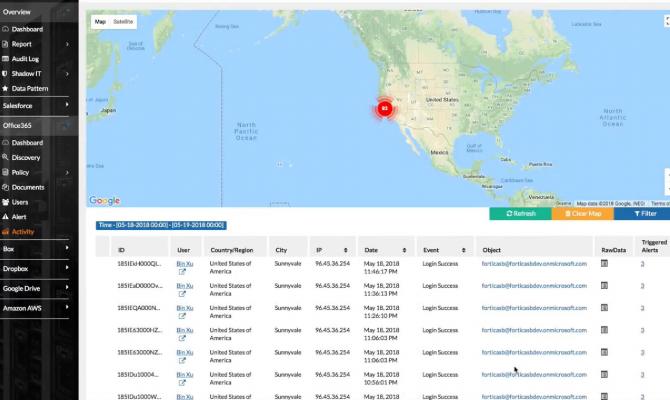Expand the Amazon AWS section
The height and width of the screenshot is (400, 670).
67,307
